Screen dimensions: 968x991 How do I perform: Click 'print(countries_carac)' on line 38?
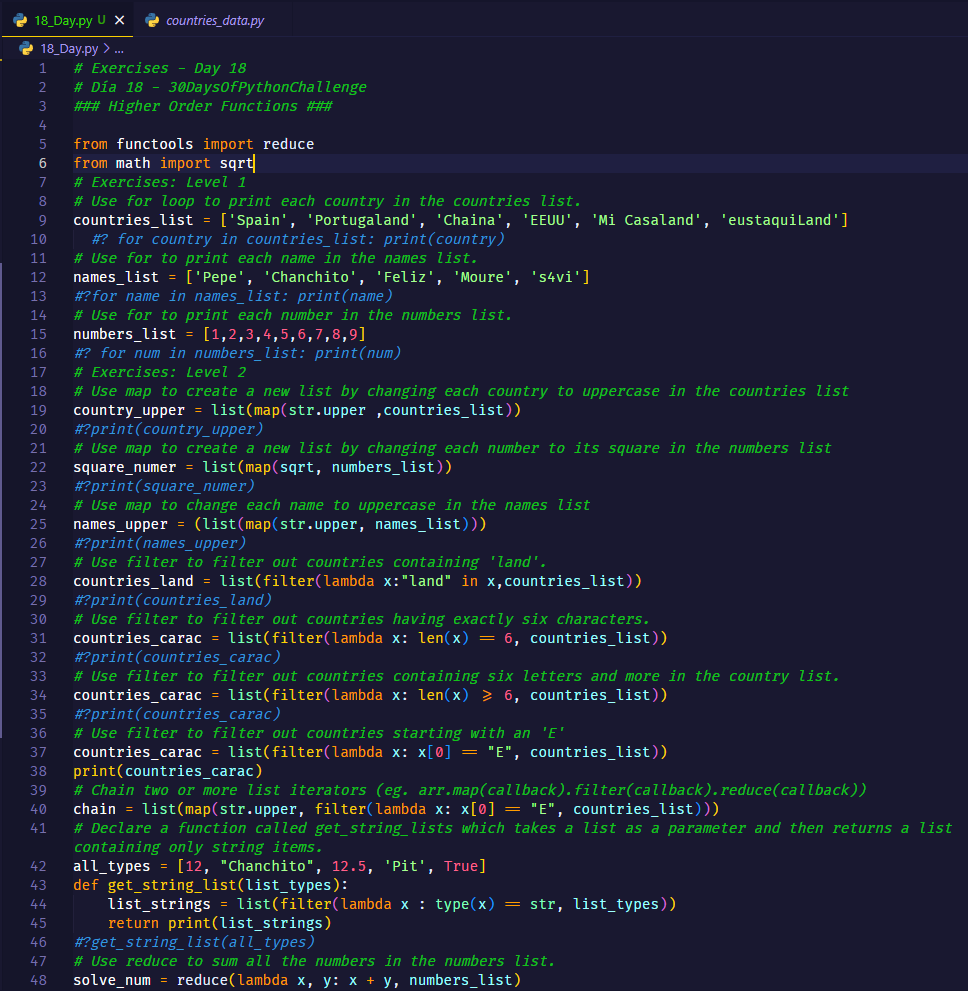(167, 771)
